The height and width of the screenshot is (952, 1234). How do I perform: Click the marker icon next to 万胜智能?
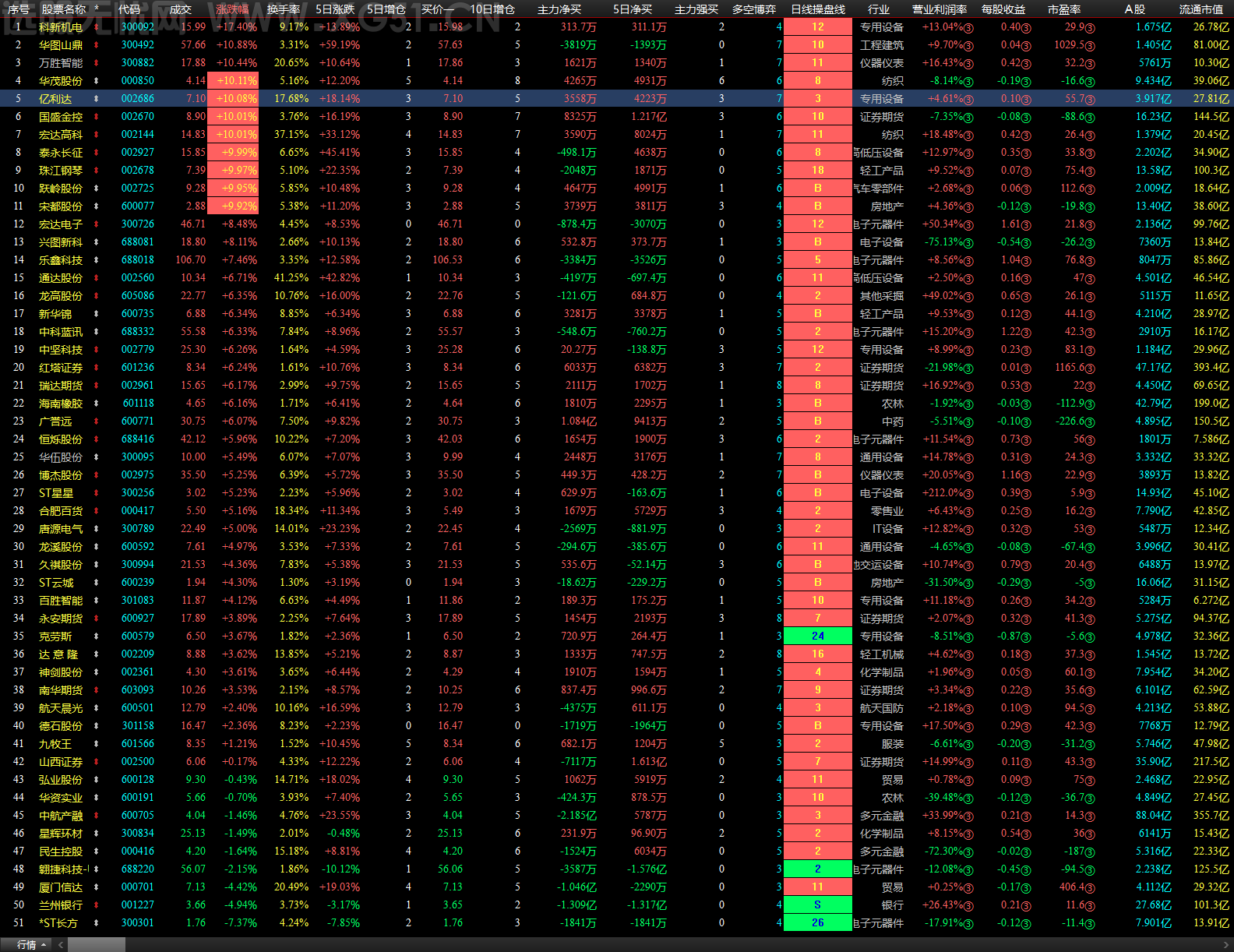pos(96,63)
